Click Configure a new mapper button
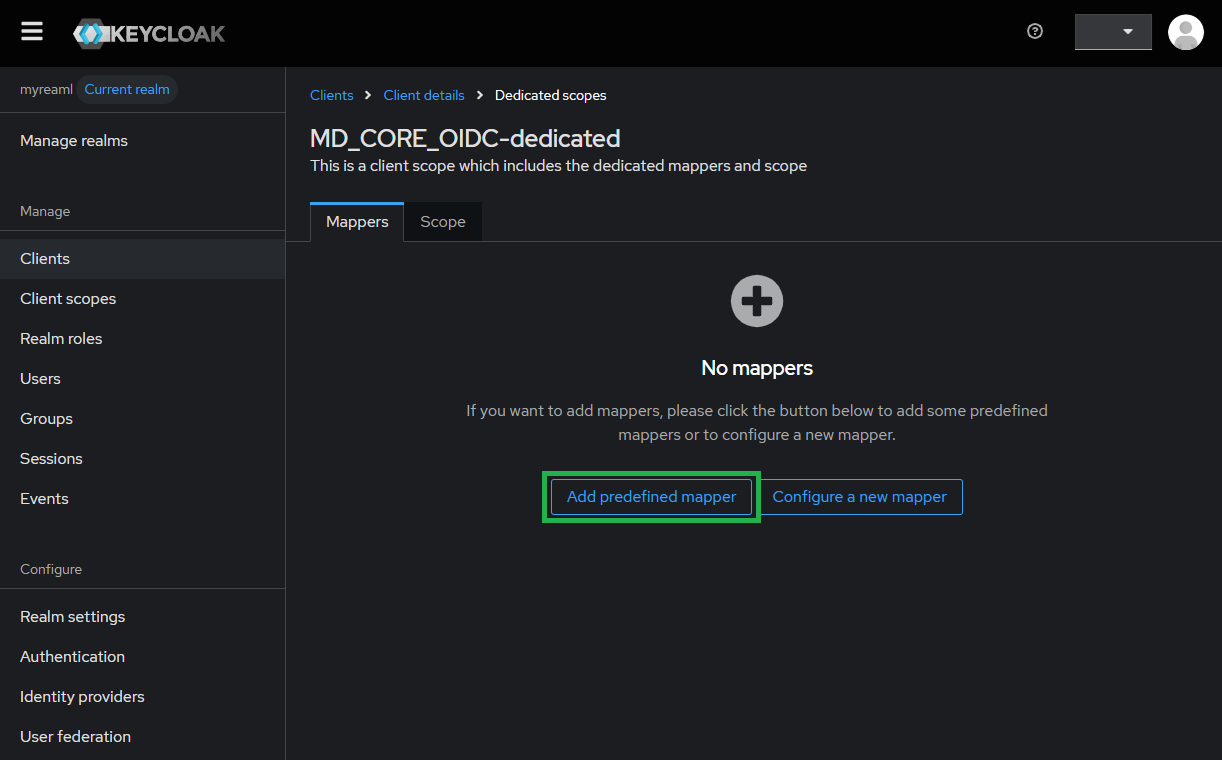Screen dimensions: 1222x760 click(859, 497)
